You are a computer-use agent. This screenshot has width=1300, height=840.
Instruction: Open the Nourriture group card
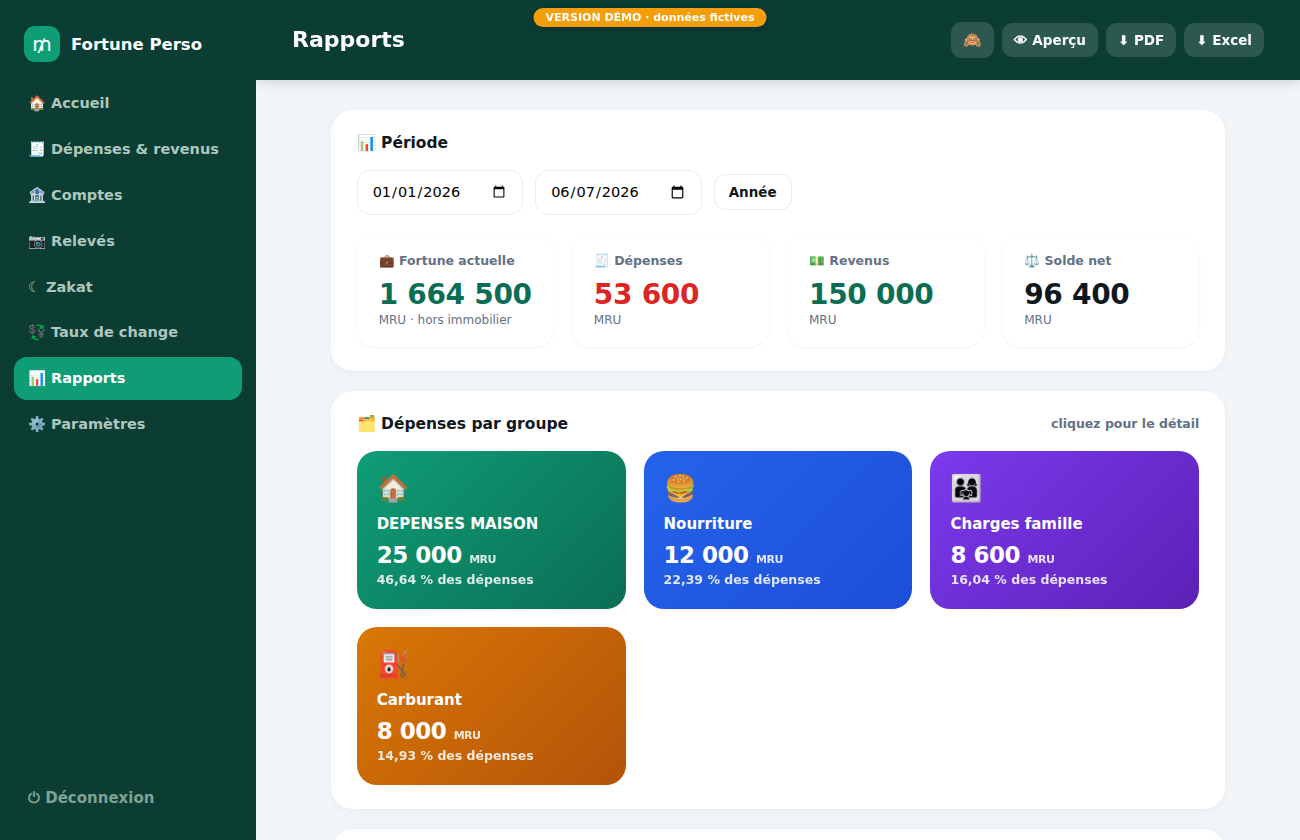click(x=778, y=530)
